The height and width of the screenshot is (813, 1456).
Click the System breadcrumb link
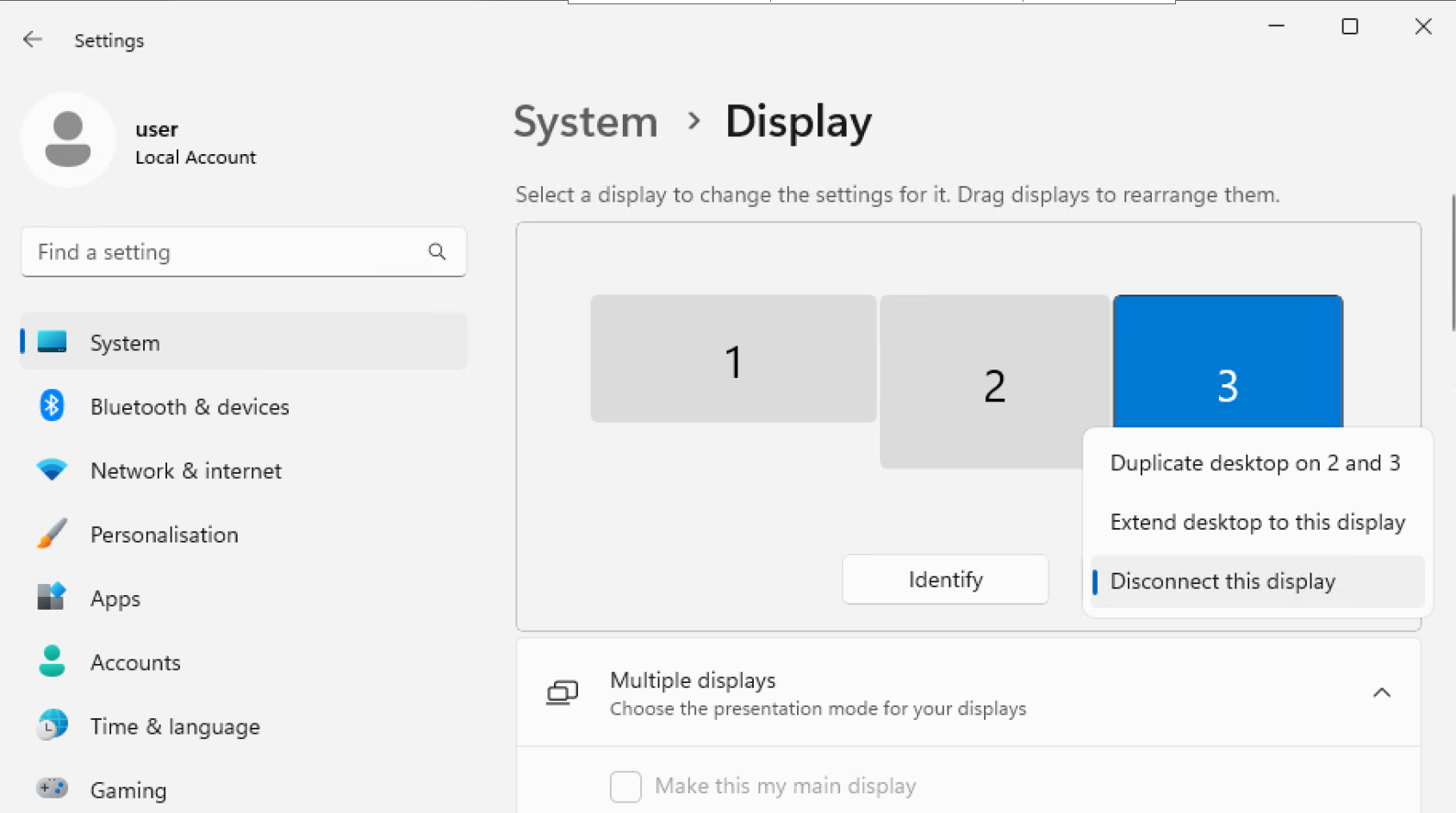586,121
